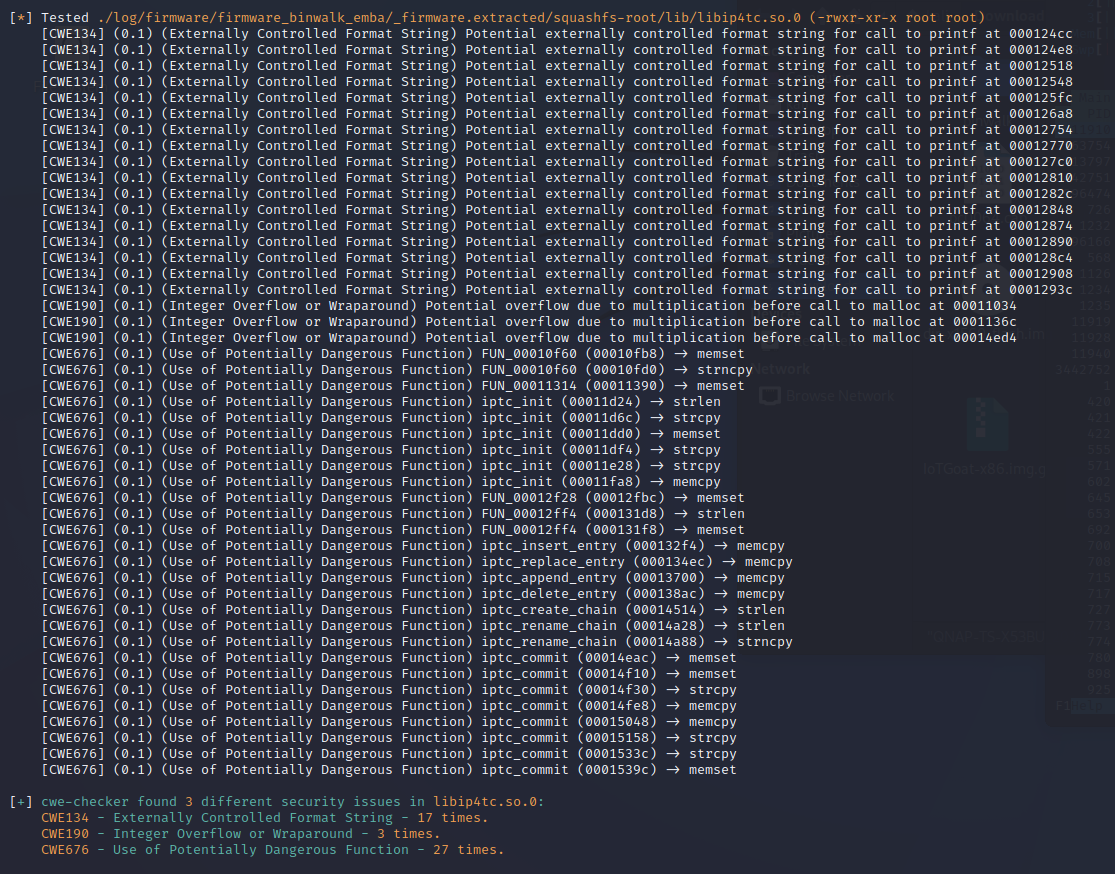The height and width of the screenshot is (874, 1115).
Task: Click the green [+] summary marker
Action: click(18, 801)
